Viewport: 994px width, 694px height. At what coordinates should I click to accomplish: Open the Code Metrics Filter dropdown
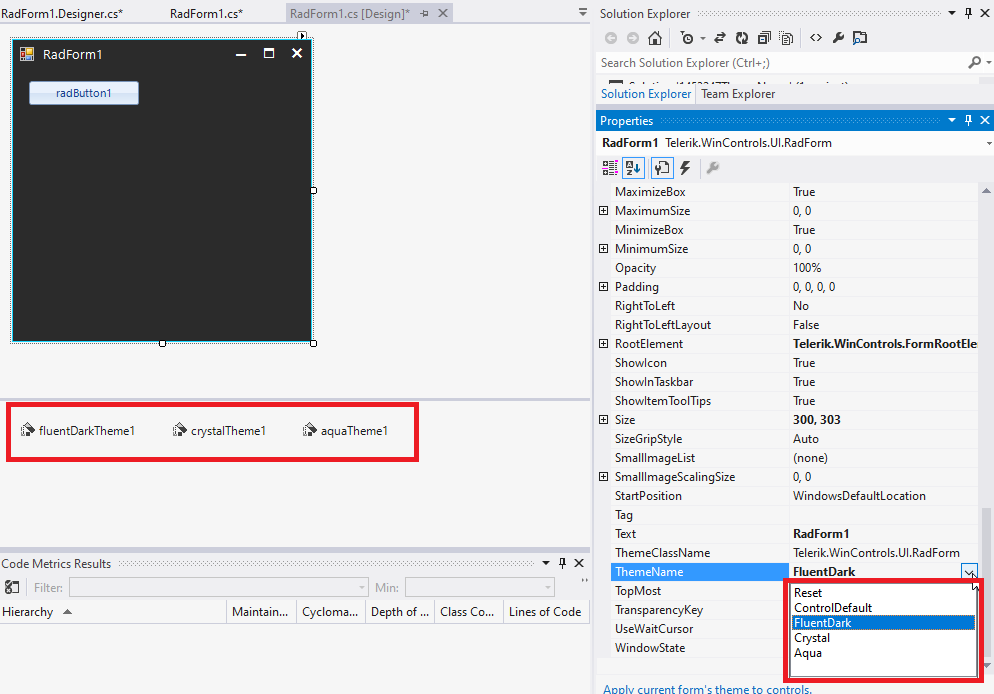click(362, 588)
